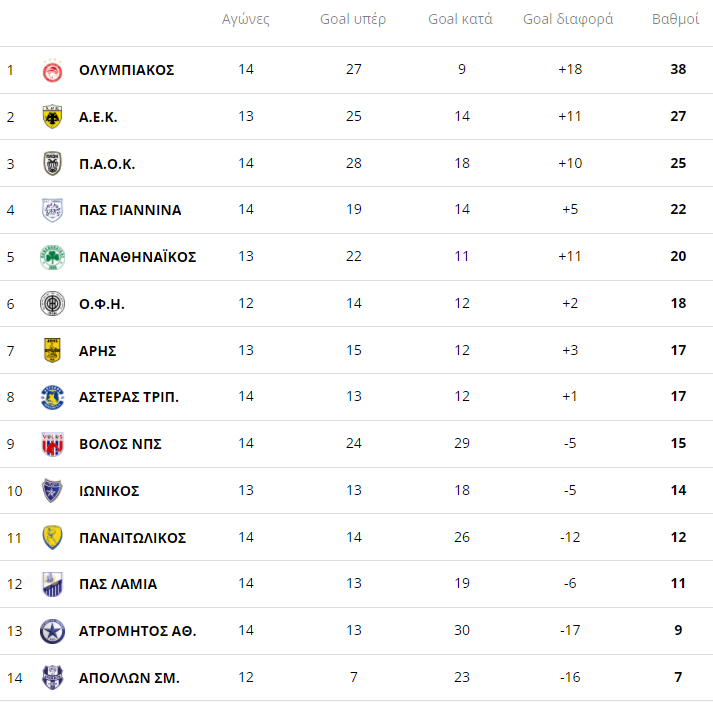The width and height of the screenshot is (713, 702).
Task: Click the ΑΡΗΣ yellow crest icon
Action: [x=52, y=350]
